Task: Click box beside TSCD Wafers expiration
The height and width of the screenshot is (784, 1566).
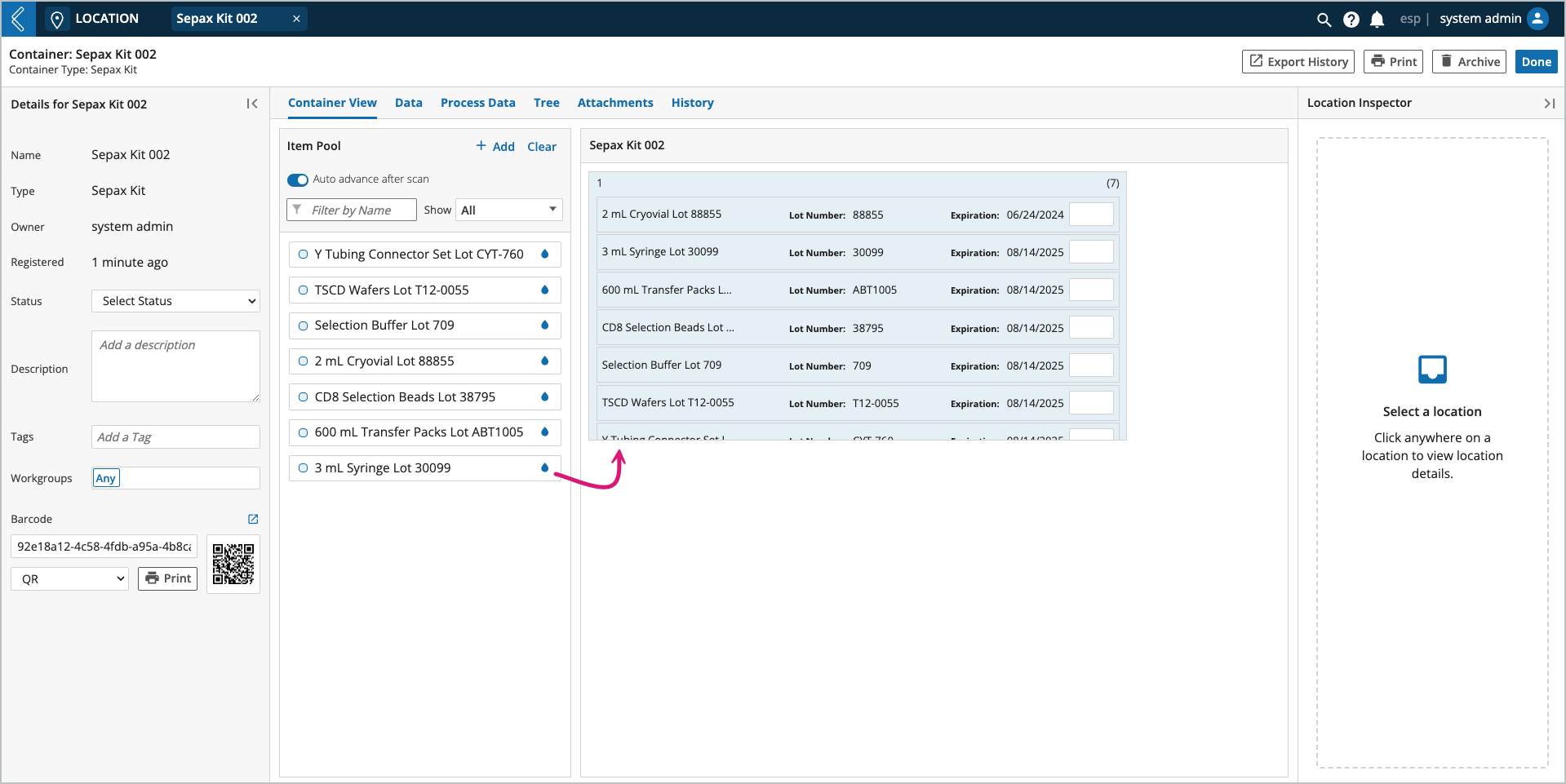Action: click(x=1091, y=403)
